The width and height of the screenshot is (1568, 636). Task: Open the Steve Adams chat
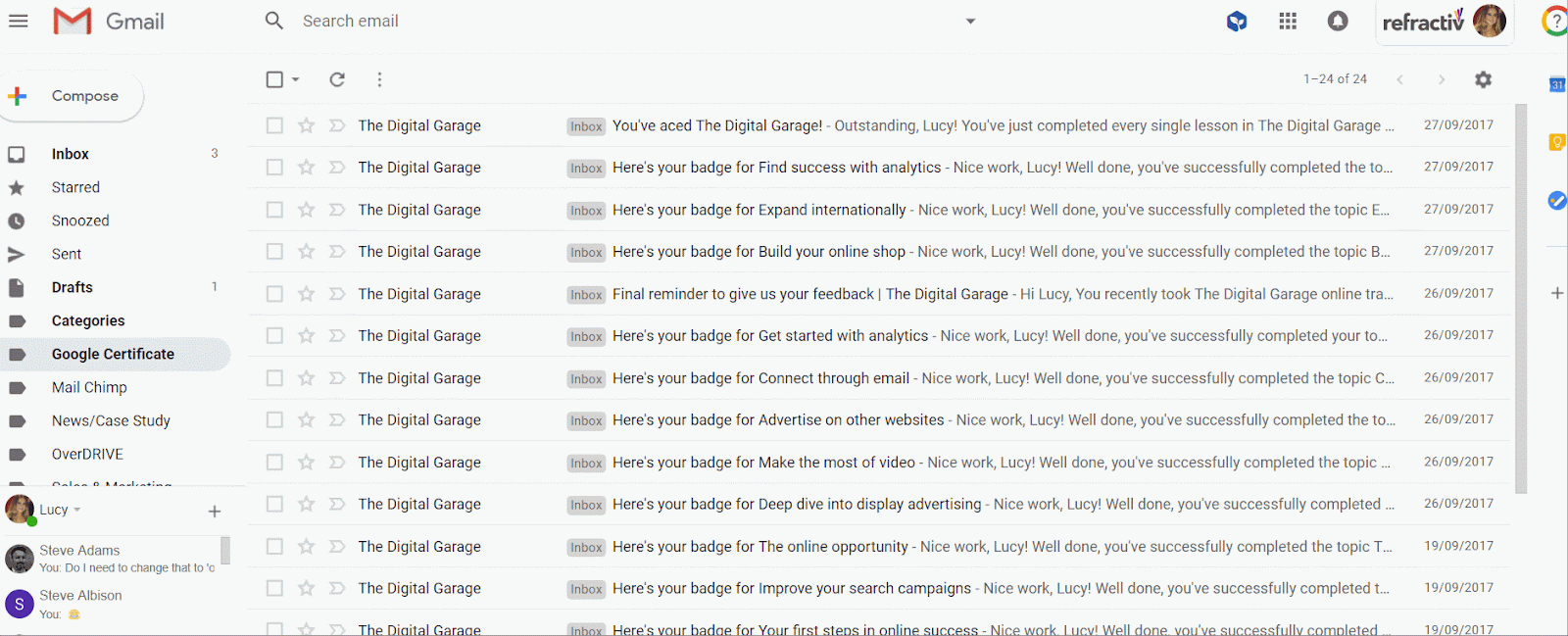(x=110, y=559)
